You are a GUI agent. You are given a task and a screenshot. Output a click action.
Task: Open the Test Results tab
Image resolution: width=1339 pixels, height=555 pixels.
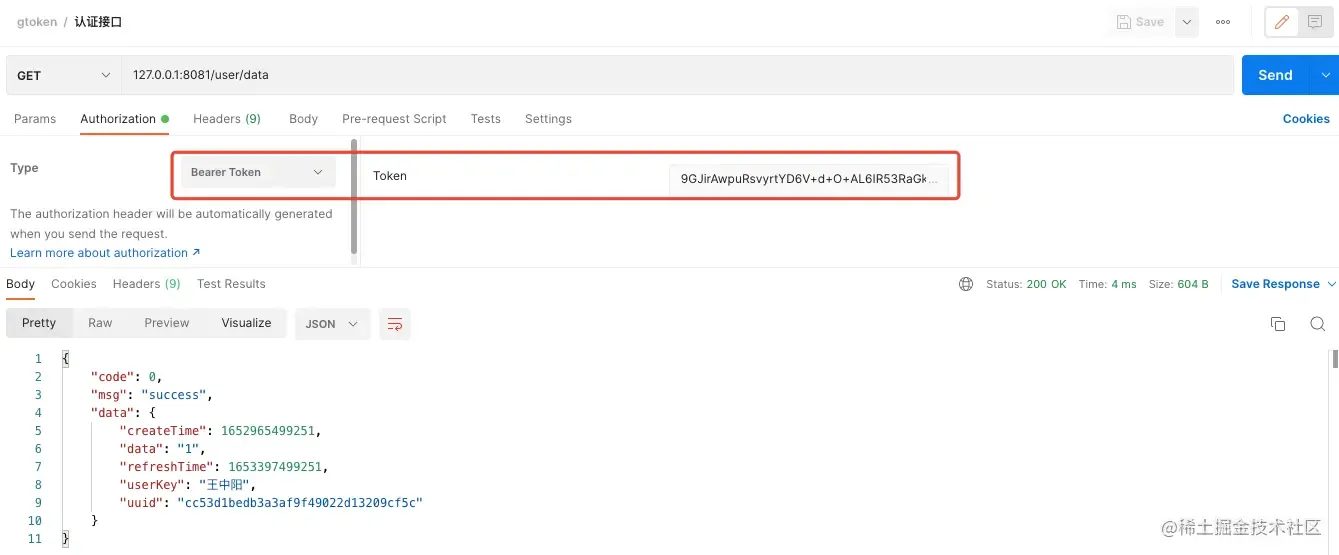[231, 284]
